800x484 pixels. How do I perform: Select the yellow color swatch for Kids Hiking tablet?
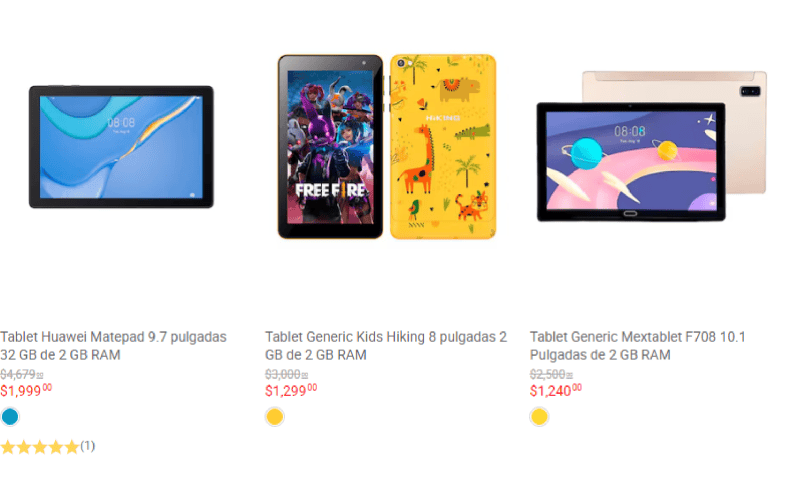274,417
